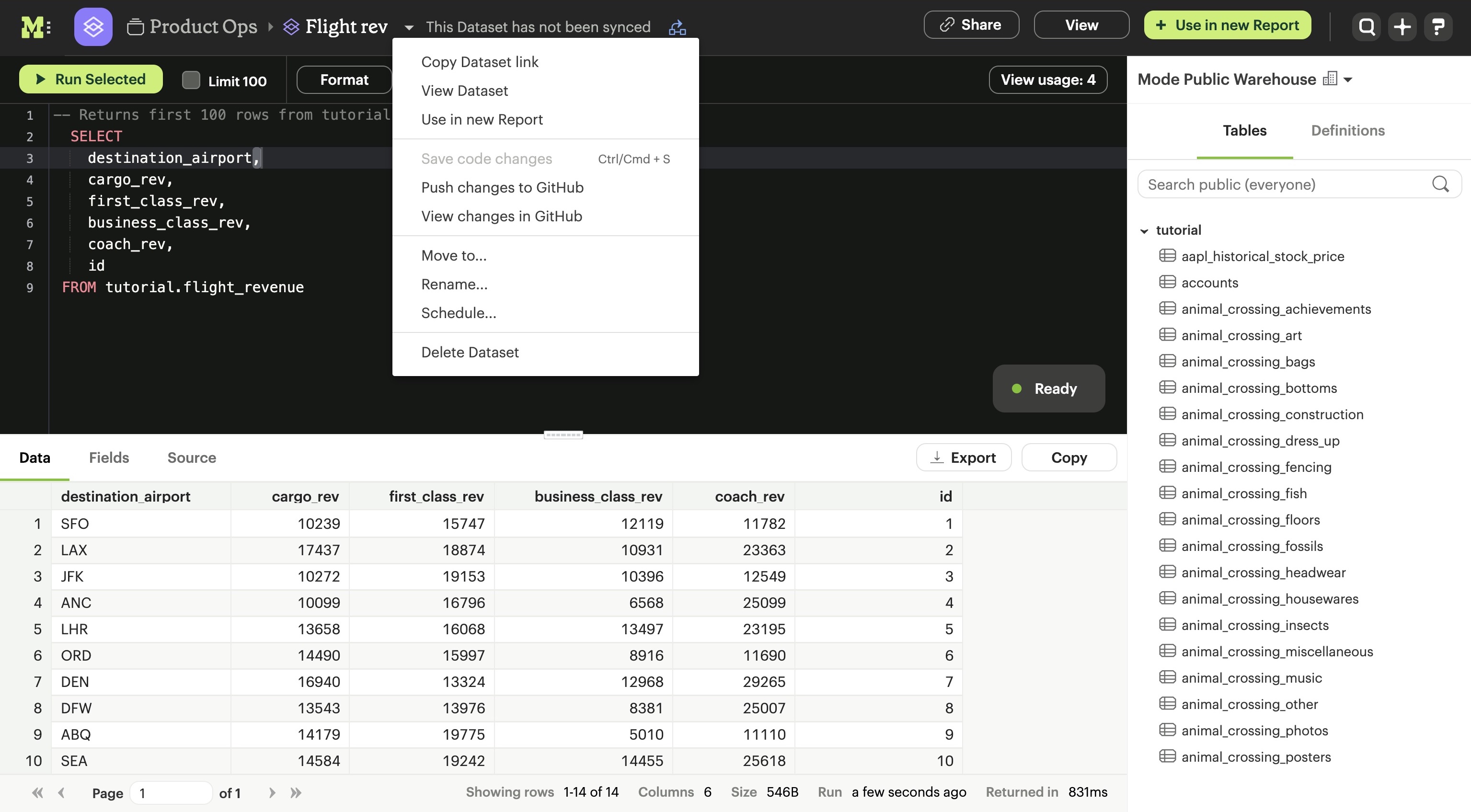Click the magnifier icon in the table search field
1471x812 pixels.
1440,184
